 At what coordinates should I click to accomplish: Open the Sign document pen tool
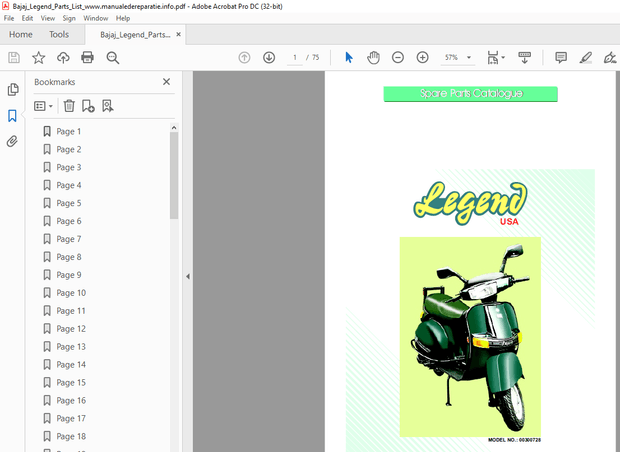[610, 58]
